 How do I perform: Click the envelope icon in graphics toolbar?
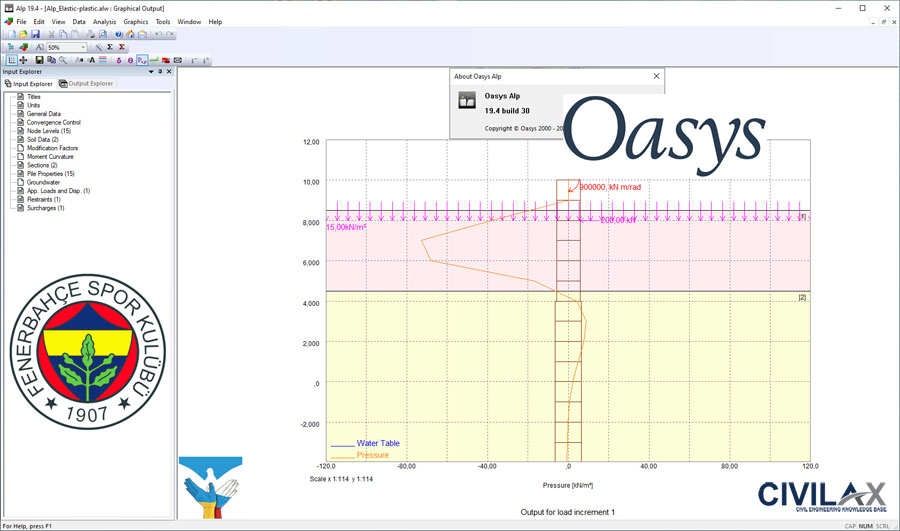[178, 60]
